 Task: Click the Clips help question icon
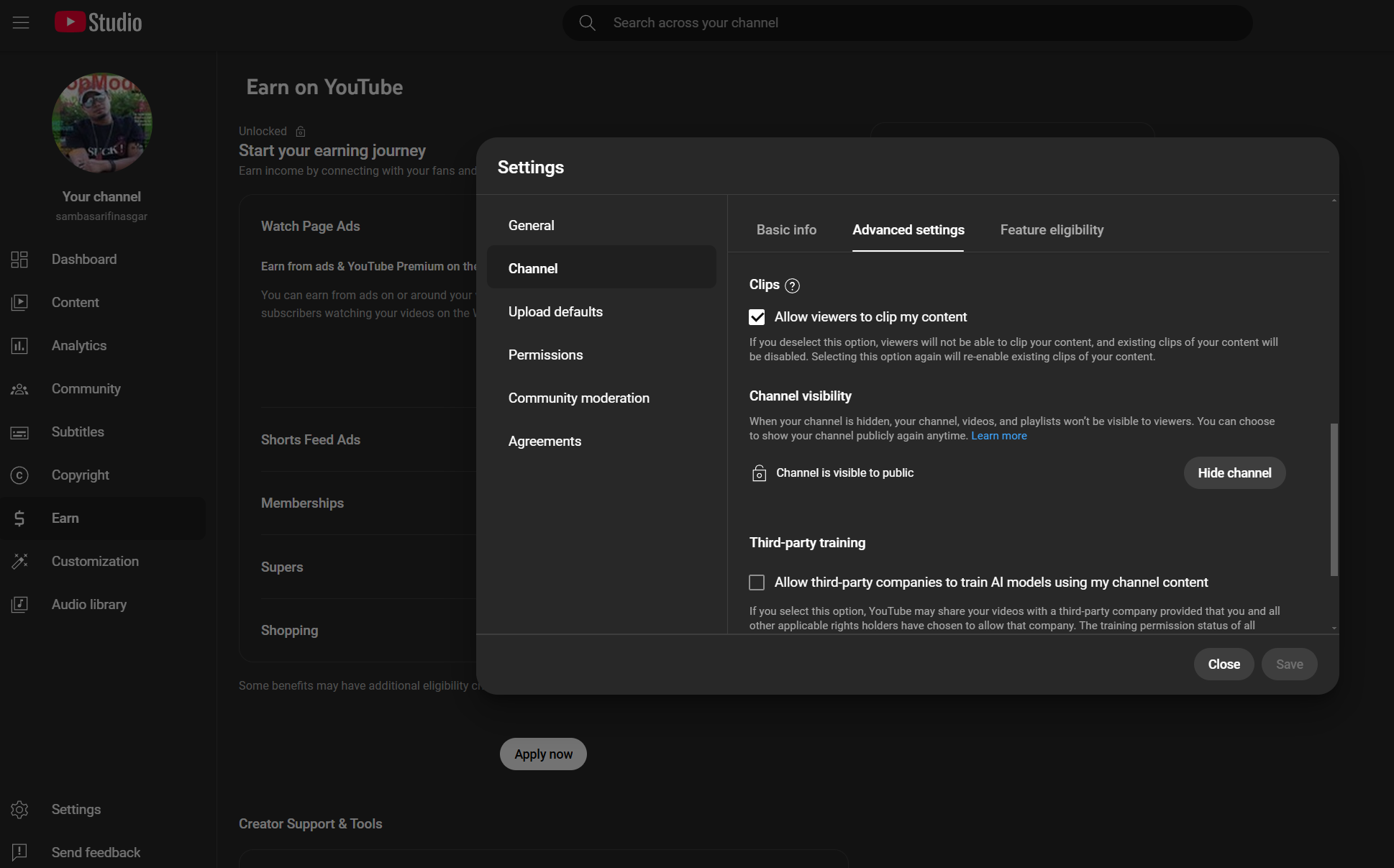pos(792,285)
